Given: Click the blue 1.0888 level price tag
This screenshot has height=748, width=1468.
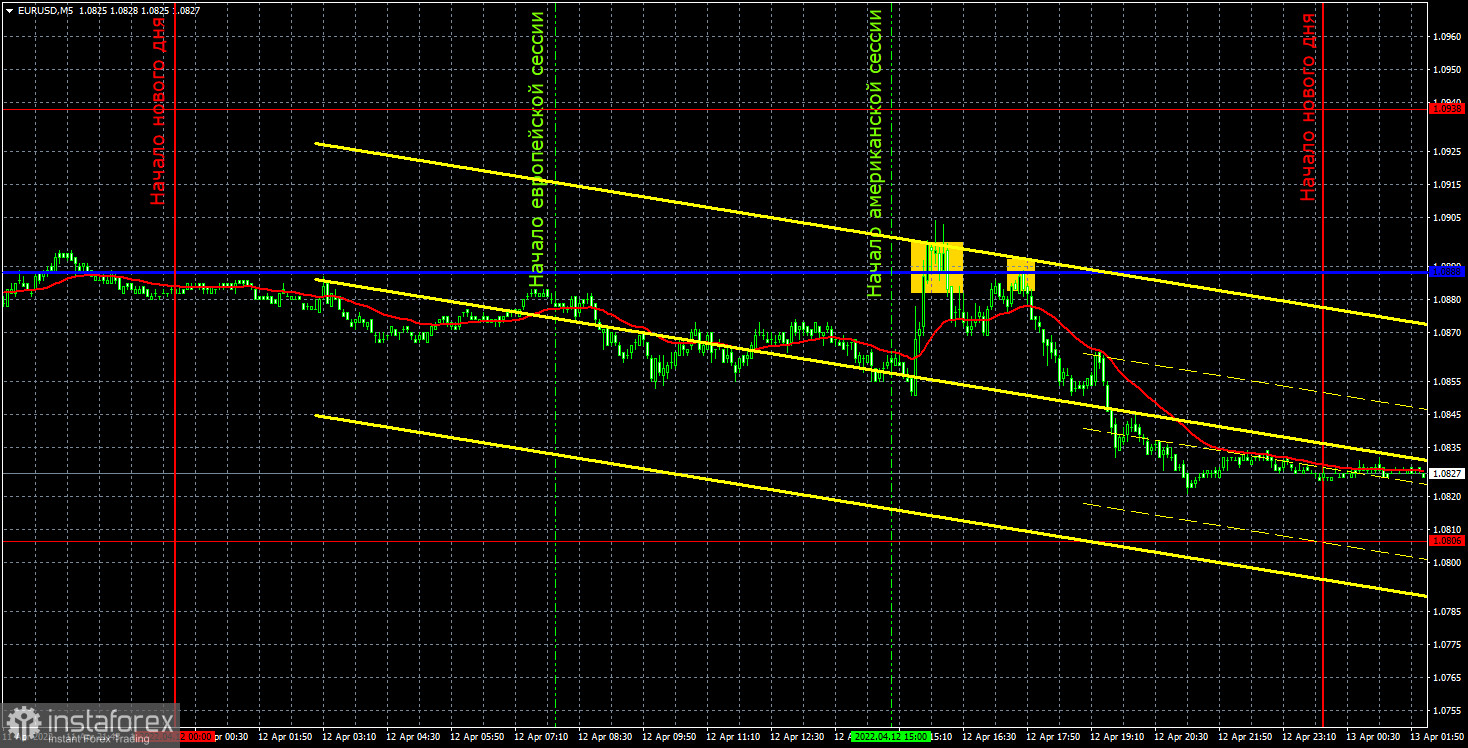Looking at the screenshot, I should tap(1447, 271).
